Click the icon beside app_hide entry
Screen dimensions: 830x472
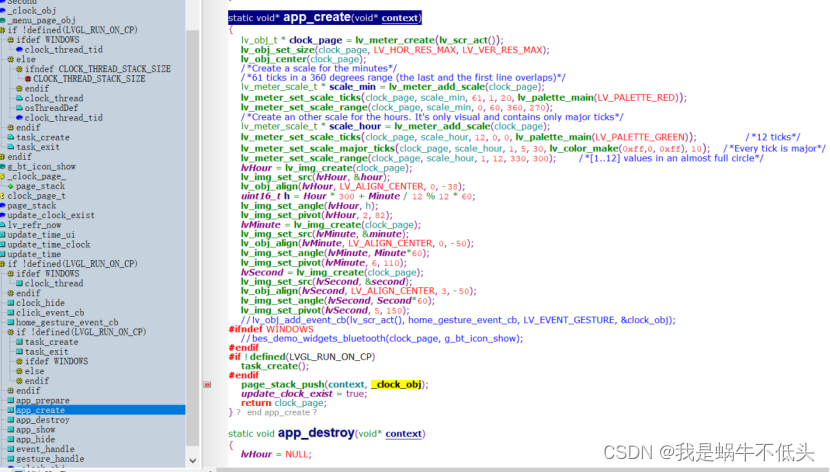coord(11,439)
